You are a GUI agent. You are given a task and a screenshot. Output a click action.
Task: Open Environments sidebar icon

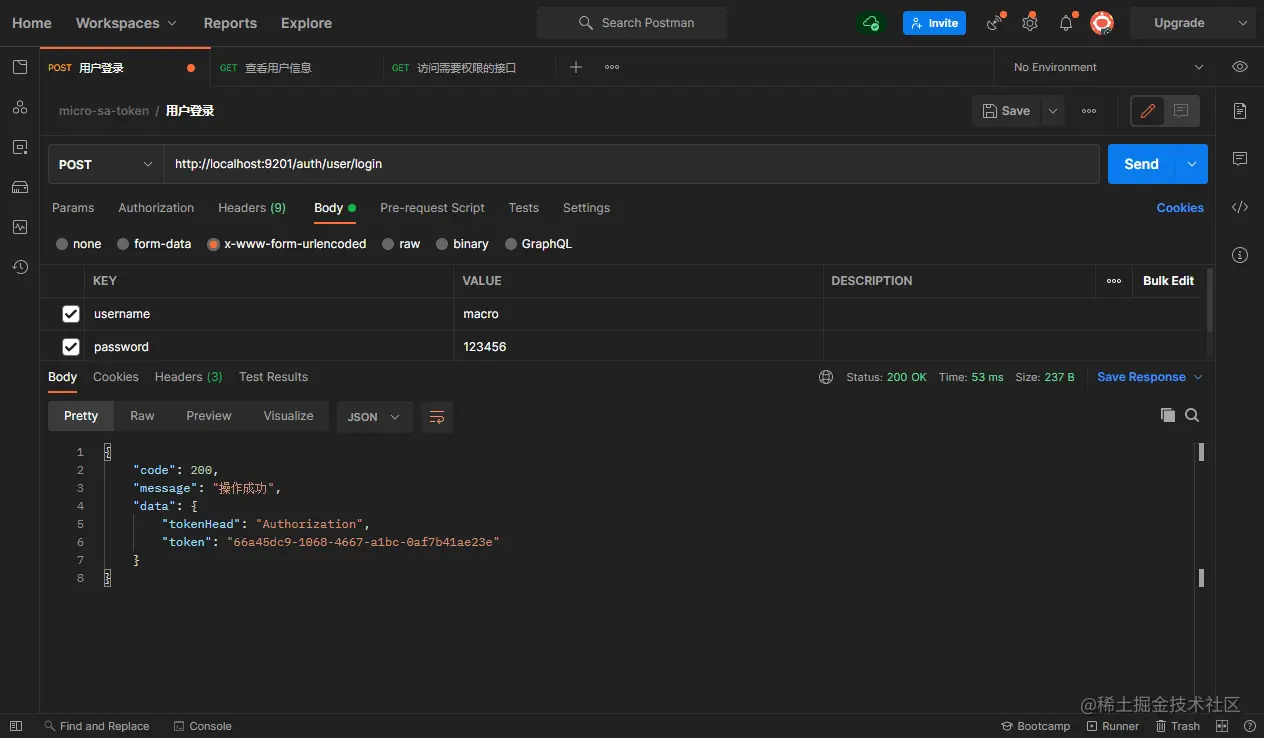[20, 147]
